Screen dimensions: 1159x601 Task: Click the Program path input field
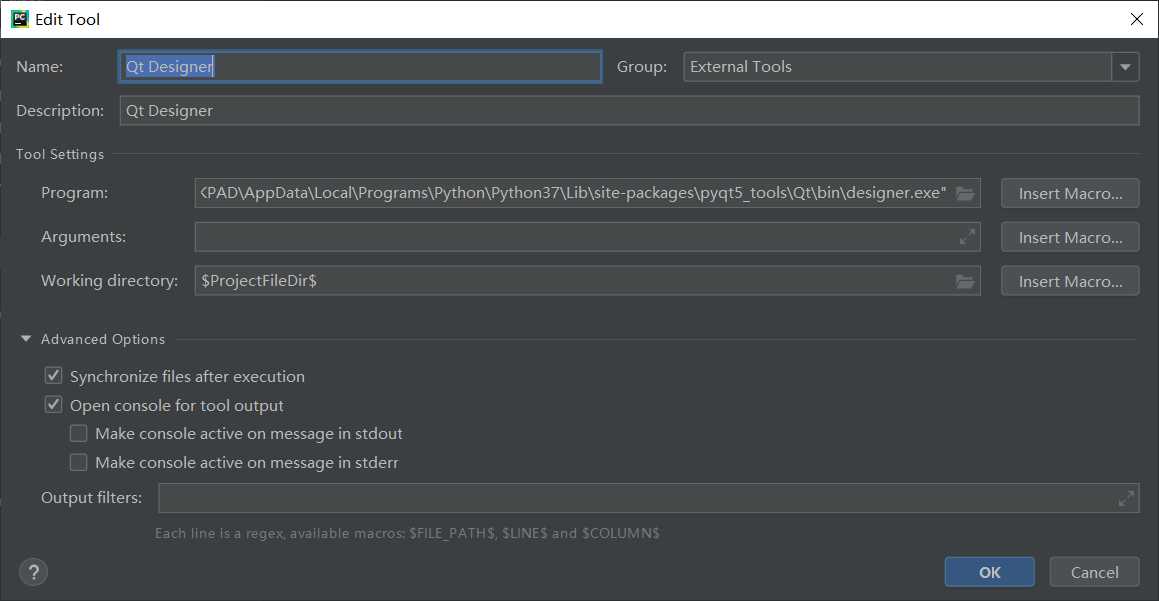588,193
